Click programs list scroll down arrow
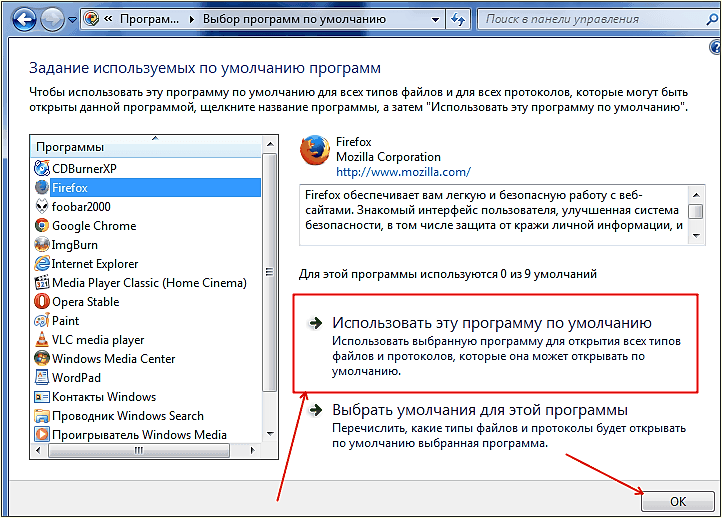This screenshot has height=518, width=722. pyautogui.click(x=270, y=434)
